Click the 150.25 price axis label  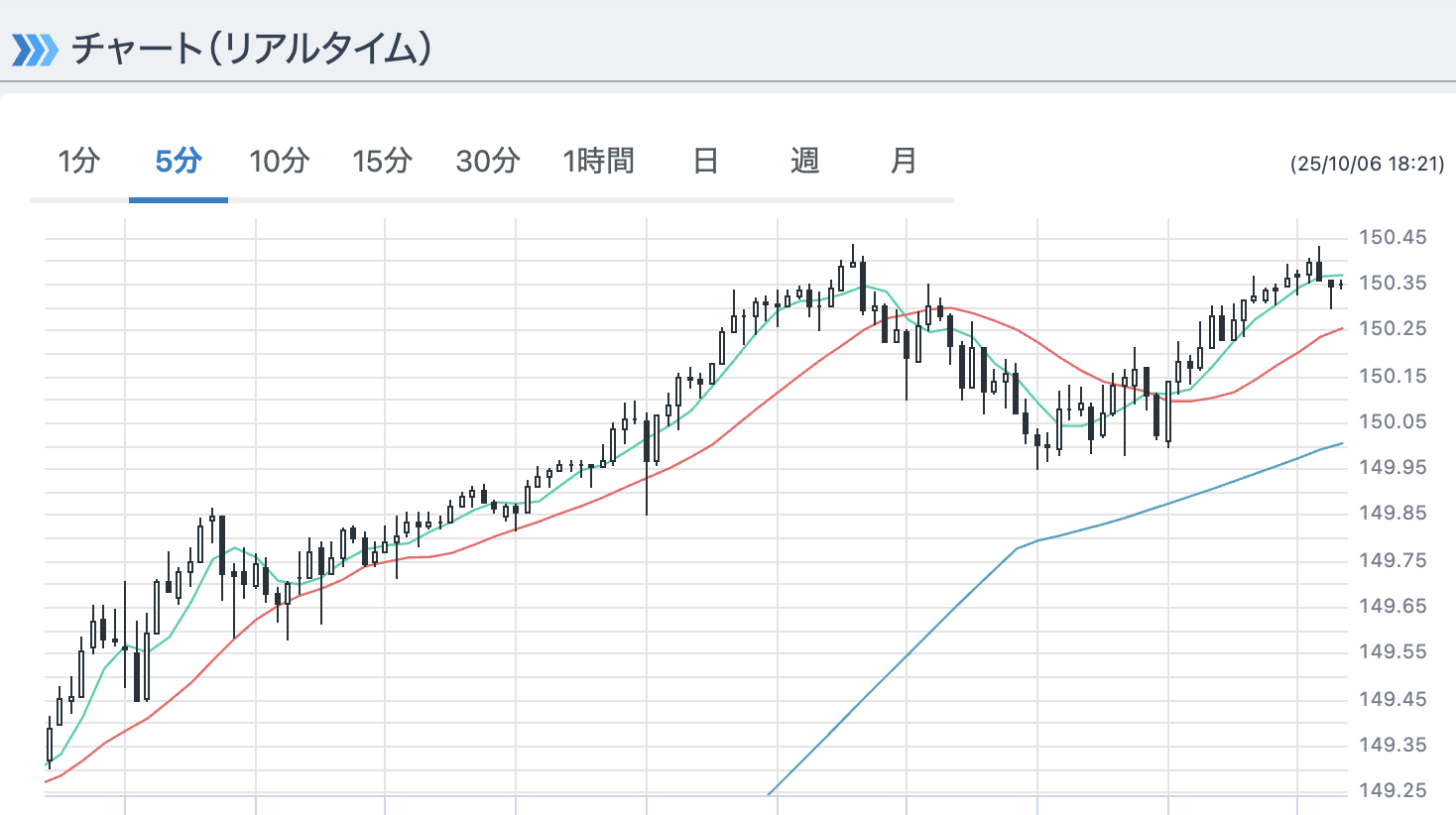coord(1393,329)
